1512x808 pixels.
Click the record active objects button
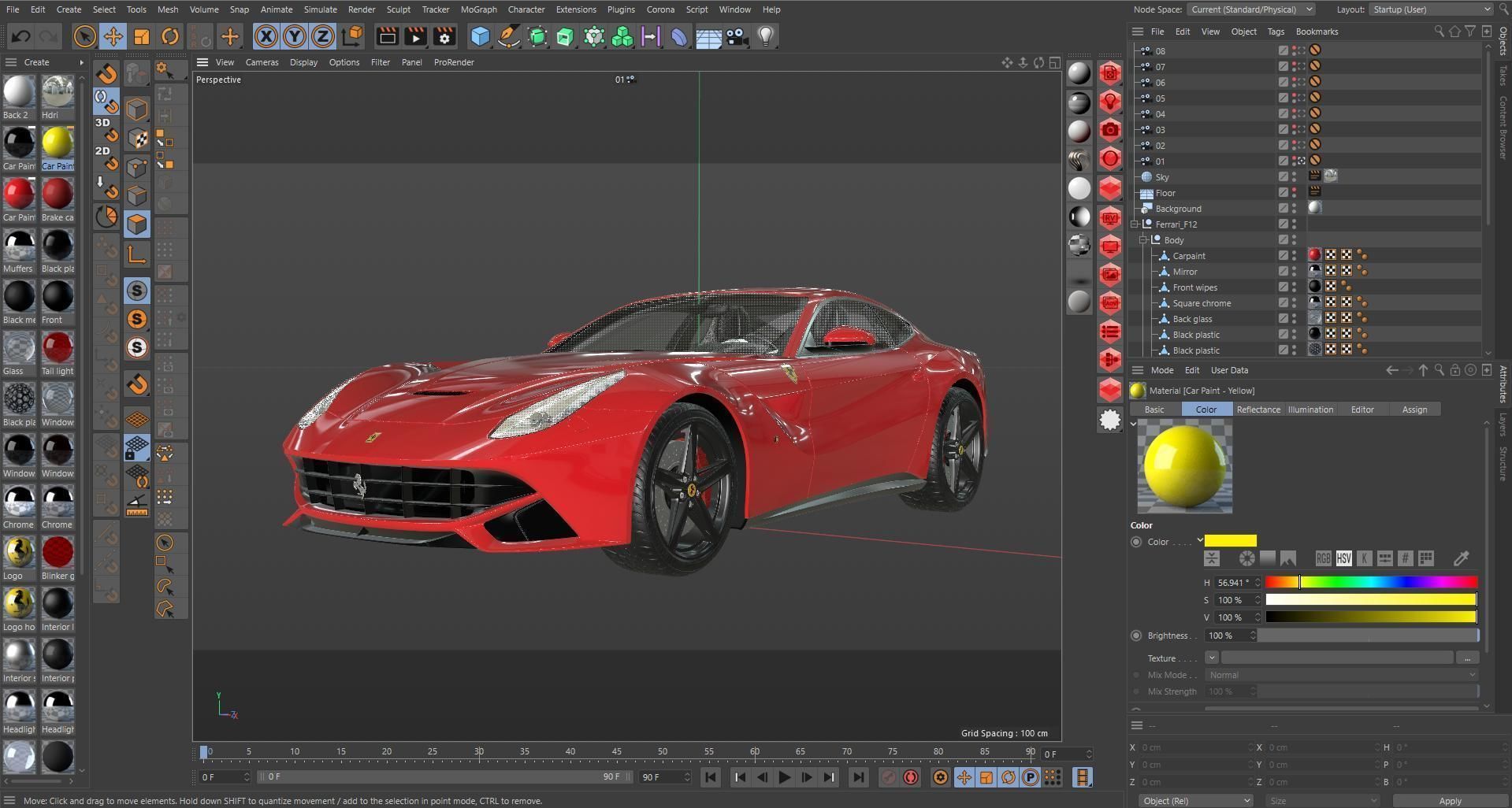[x=889, y=778]
